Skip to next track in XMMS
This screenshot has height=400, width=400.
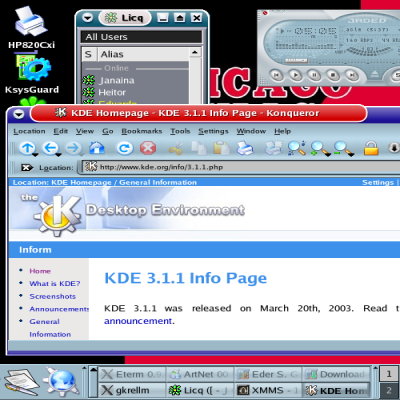pos(351,75)
